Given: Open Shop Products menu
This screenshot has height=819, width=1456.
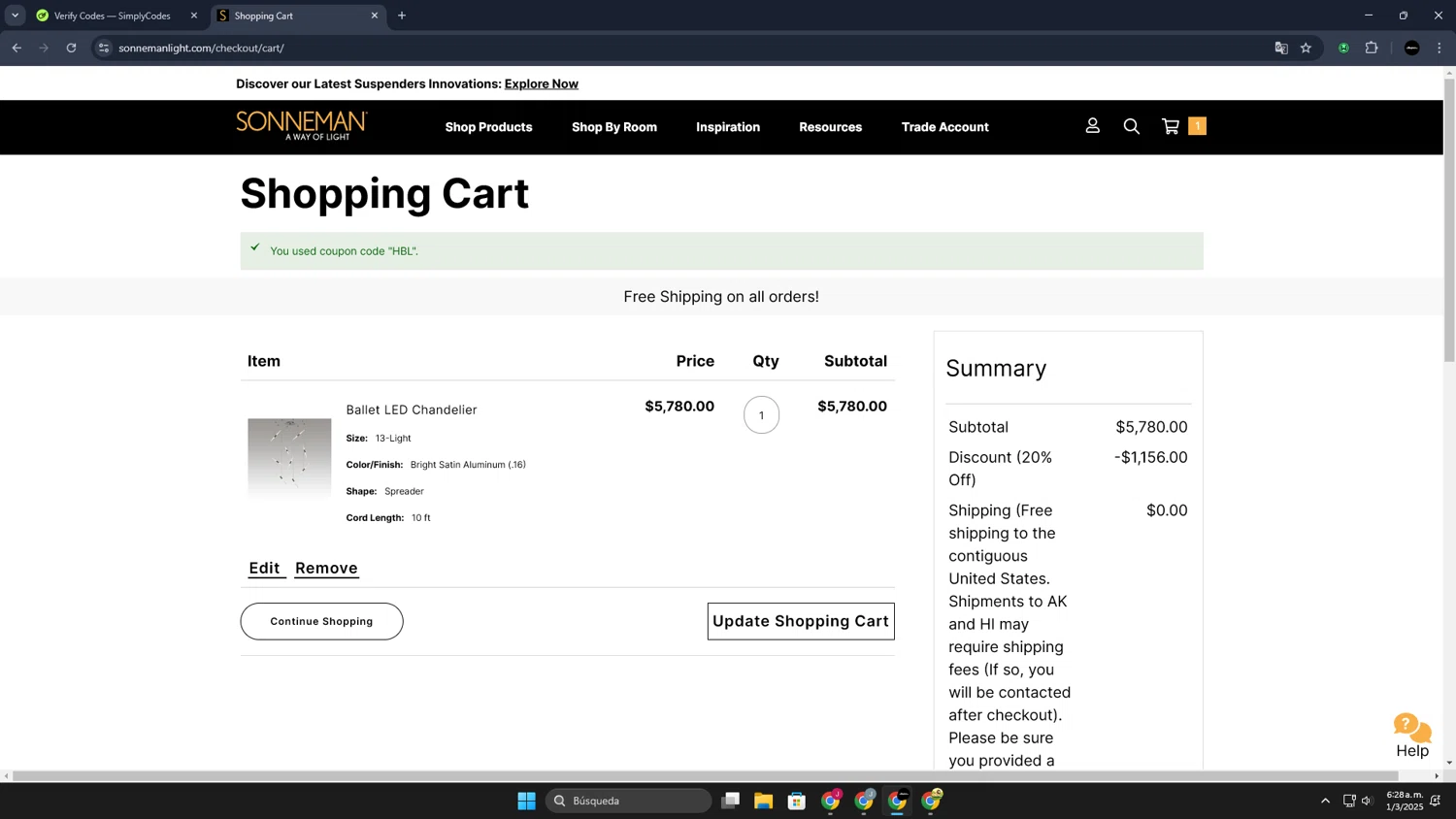Looking at the screenshot, I should click(x=488, y=127).
